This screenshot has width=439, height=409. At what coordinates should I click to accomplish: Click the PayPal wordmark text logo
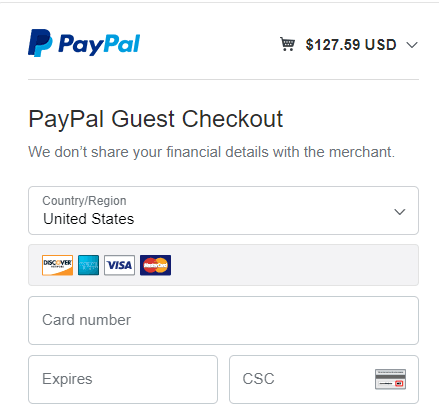[99, 44]
